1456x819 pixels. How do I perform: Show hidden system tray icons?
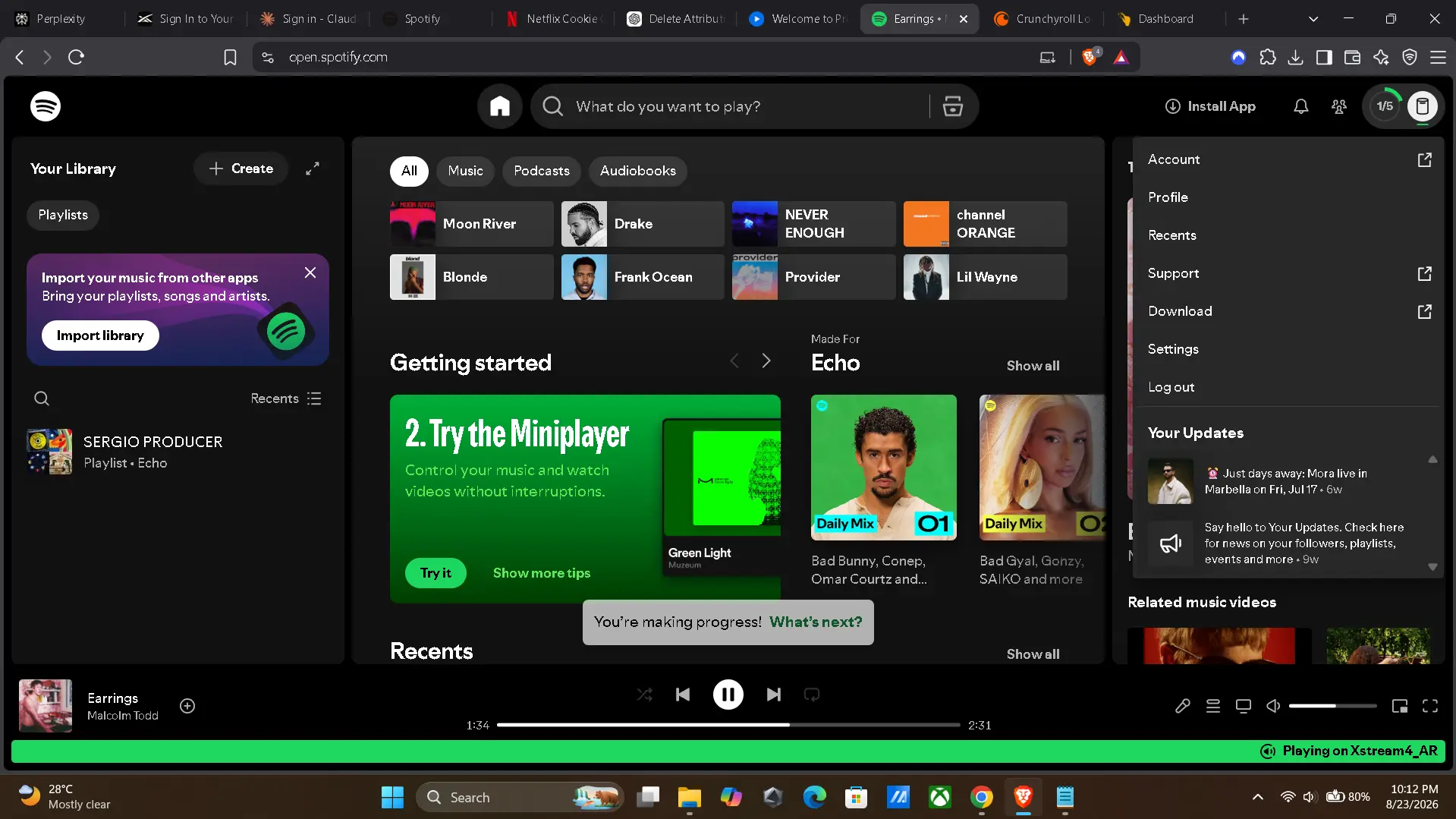pyautogui.click(x=1257, y=797)
